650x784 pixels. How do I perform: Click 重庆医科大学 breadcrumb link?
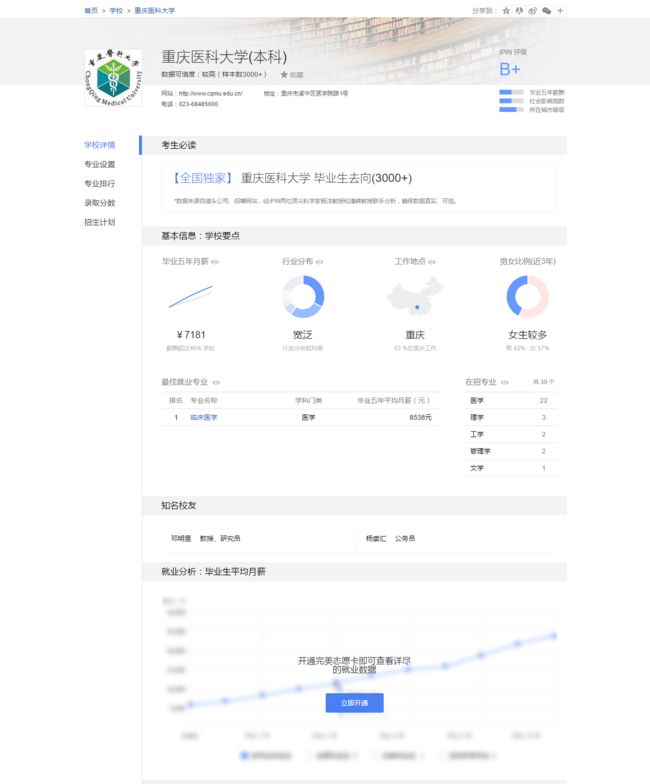(x=154, y=10)
